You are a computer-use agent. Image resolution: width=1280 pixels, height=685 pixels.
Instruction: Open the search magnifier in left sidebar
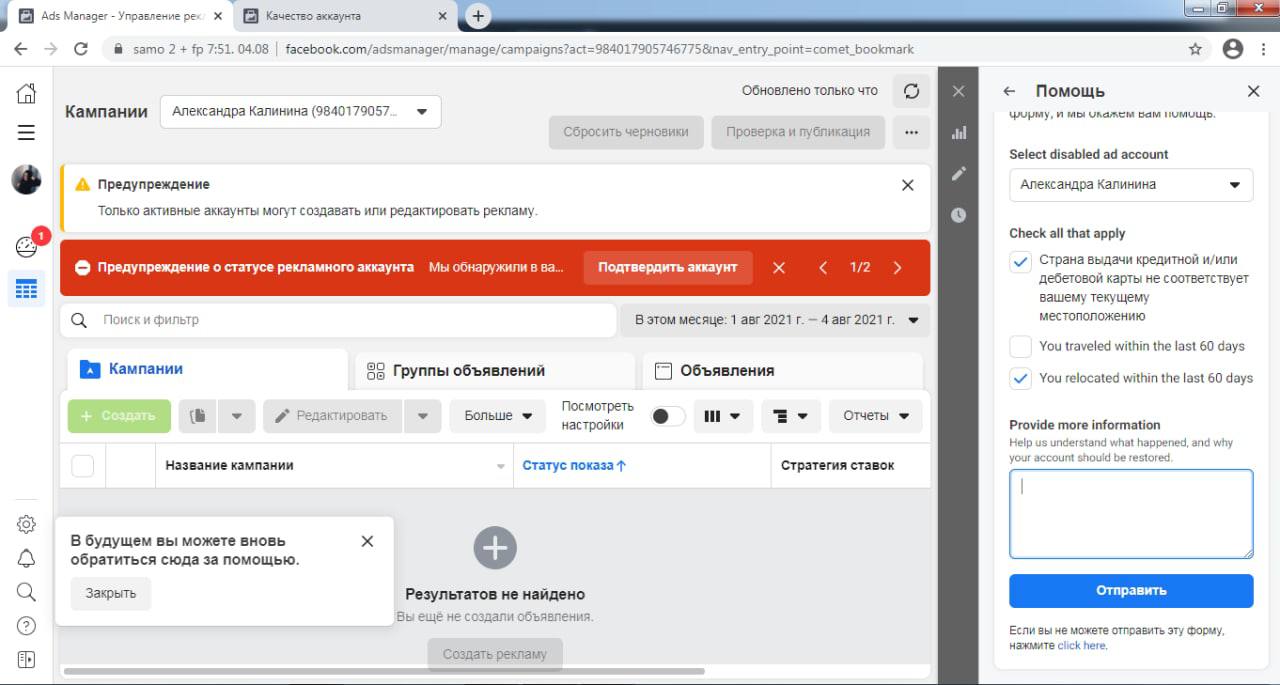(26, 592)
